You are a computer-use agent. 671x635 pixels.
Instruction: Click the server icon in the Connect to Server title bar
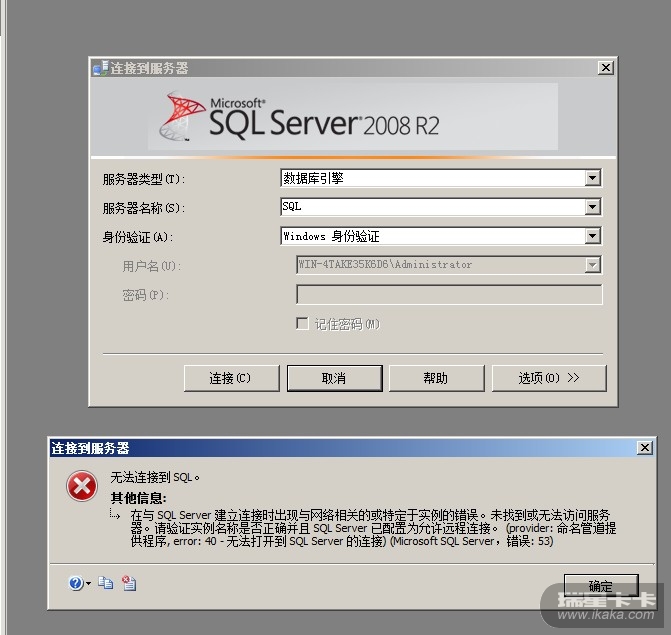coord(101,68)
